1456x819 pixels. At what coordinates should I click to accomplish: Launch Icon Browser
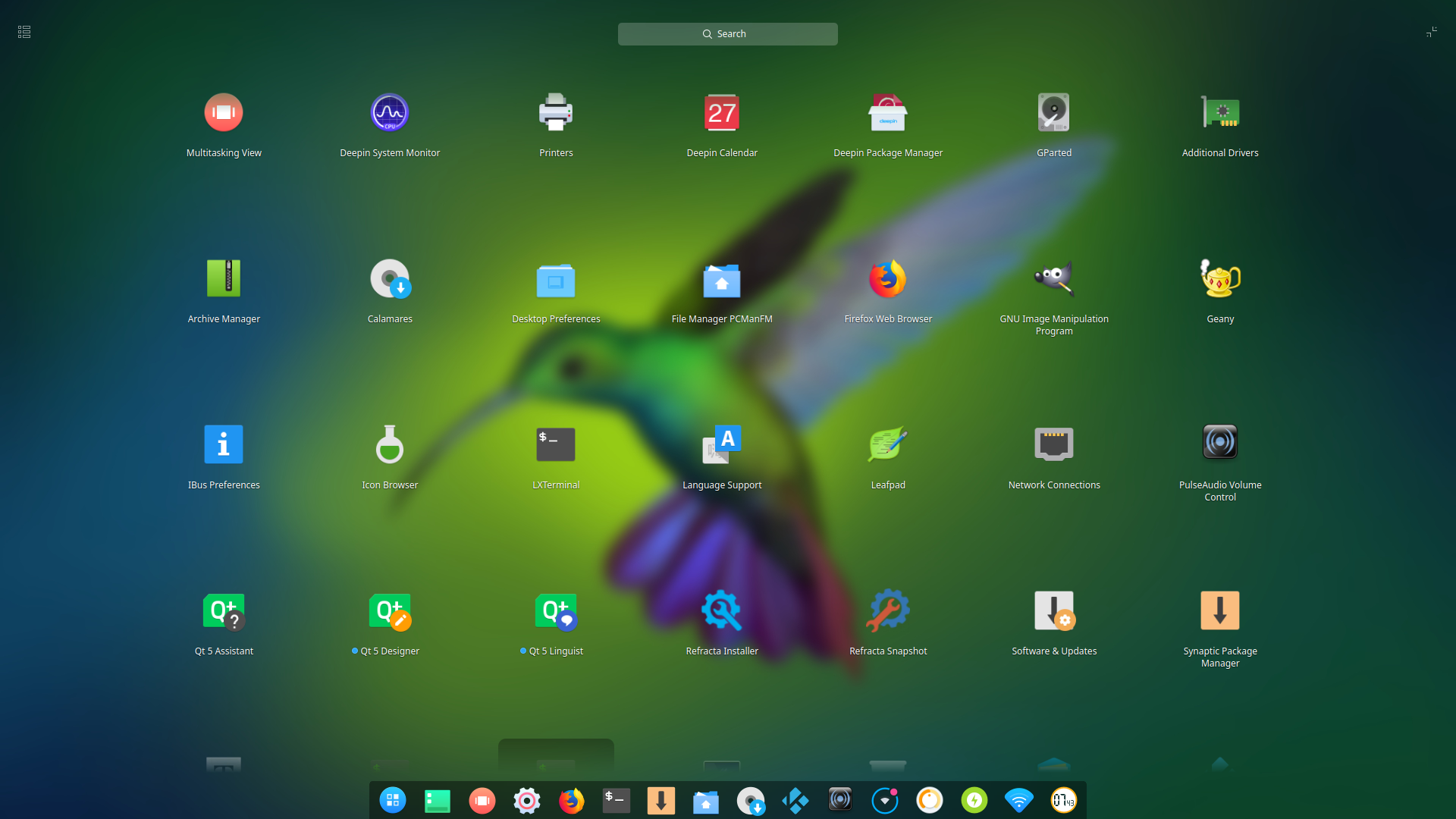click(390, 444)
